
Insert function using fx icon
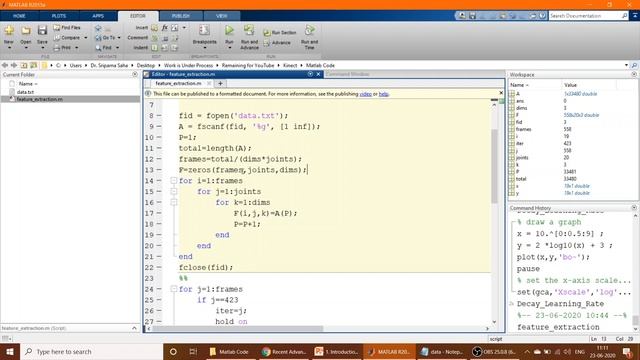coord(164,27)
